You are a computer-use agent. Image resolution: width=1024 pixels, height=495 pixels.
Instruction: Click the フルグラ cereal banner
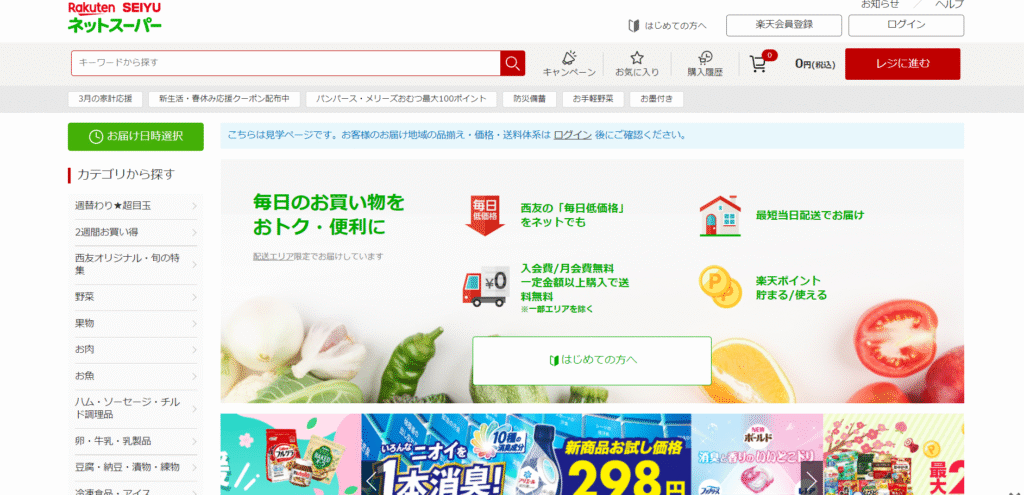coord(291,455)
